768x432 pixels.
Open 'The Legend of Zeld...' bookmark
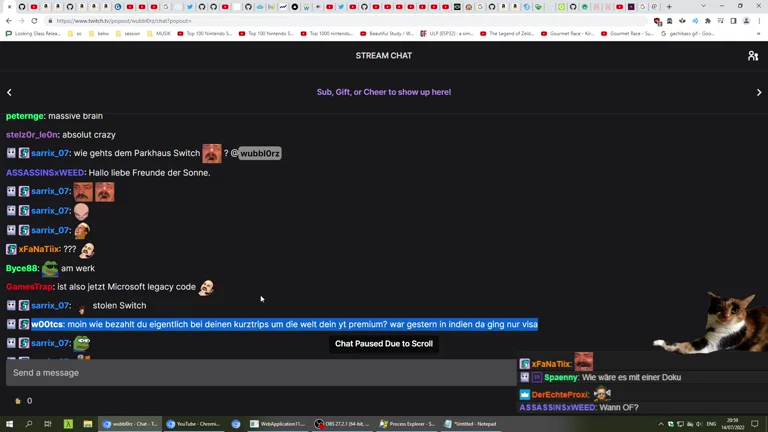507,34
